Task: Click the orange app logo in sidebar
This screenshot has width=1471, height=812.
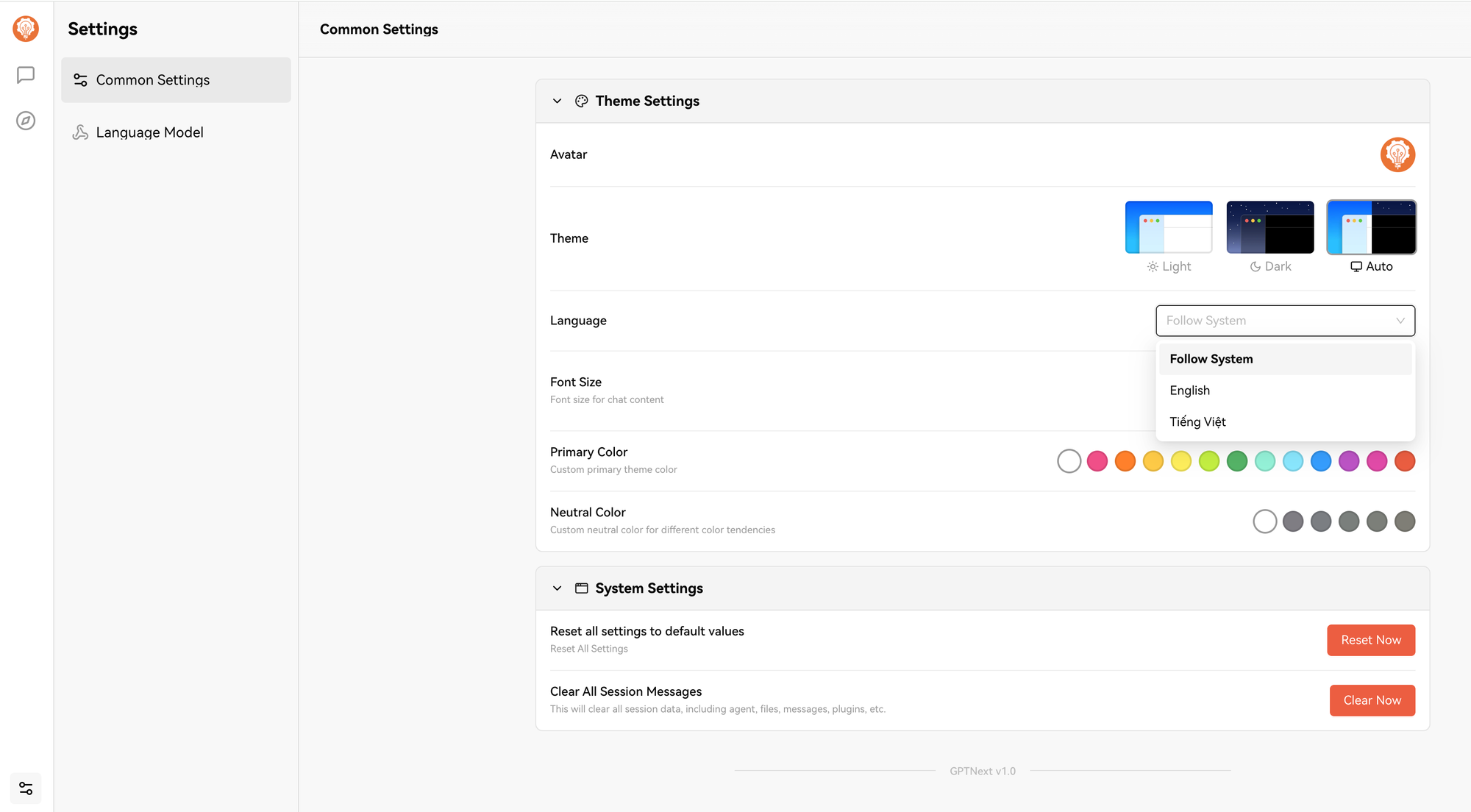Action: 26,29
